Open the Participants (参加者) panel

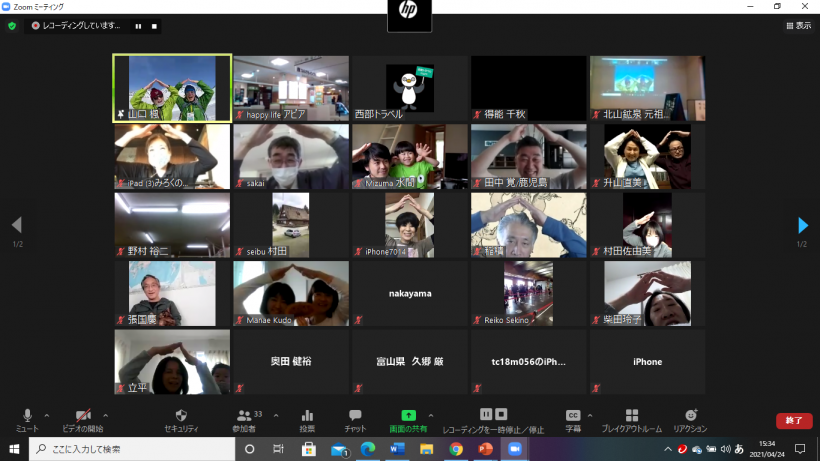coord(244,419)
